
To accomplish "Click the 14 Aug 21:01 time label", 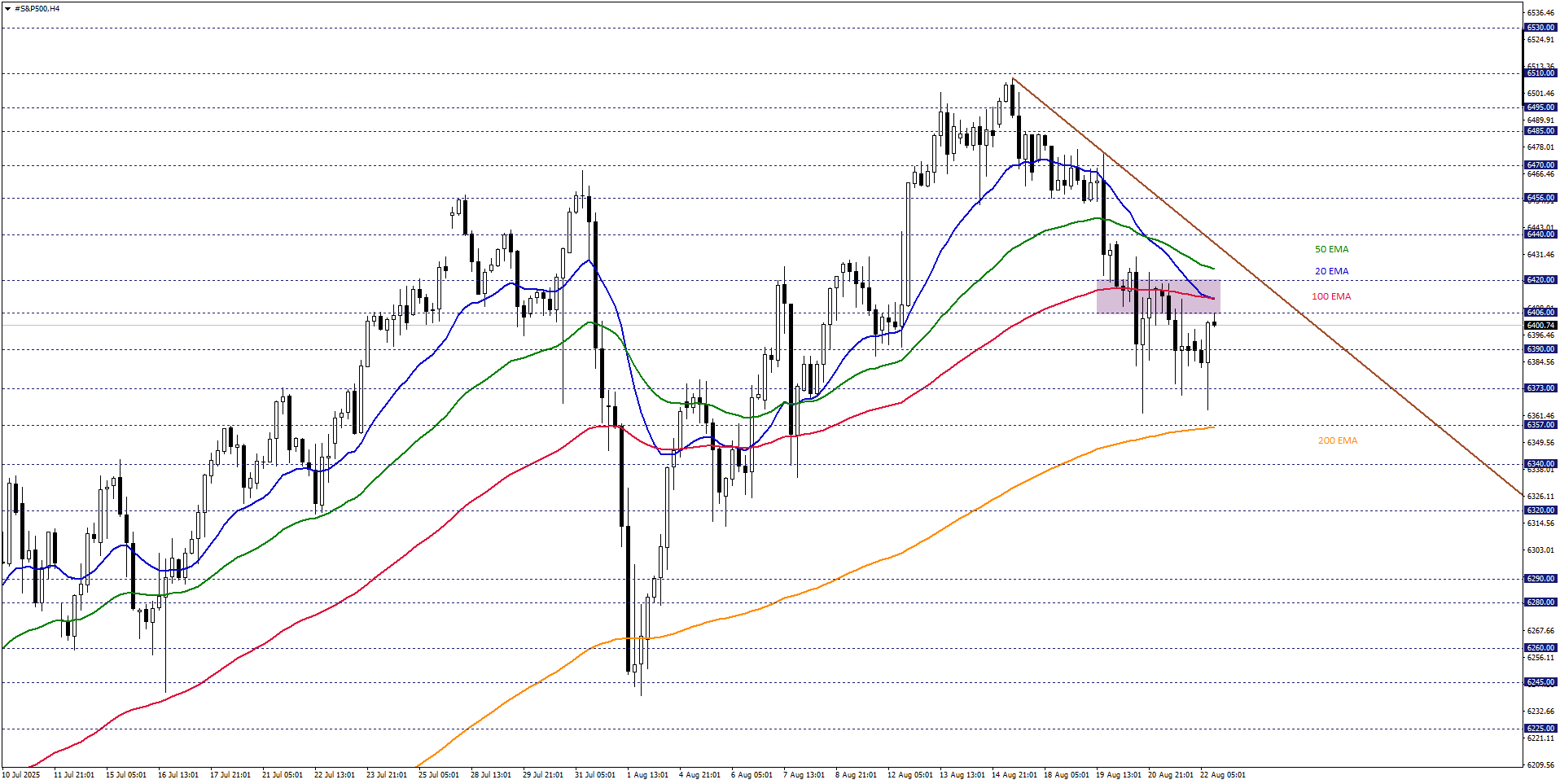I will (1014, 775).
